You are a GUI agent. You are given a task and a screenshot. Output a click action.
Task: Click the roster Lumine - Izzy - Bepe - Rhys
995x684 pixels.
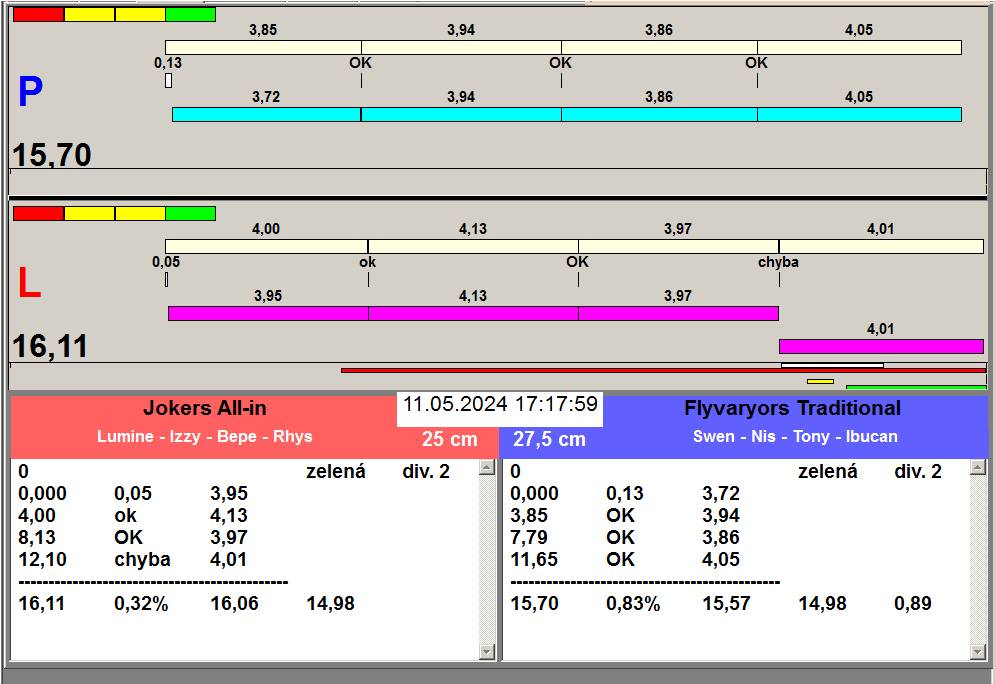[204, 437]
